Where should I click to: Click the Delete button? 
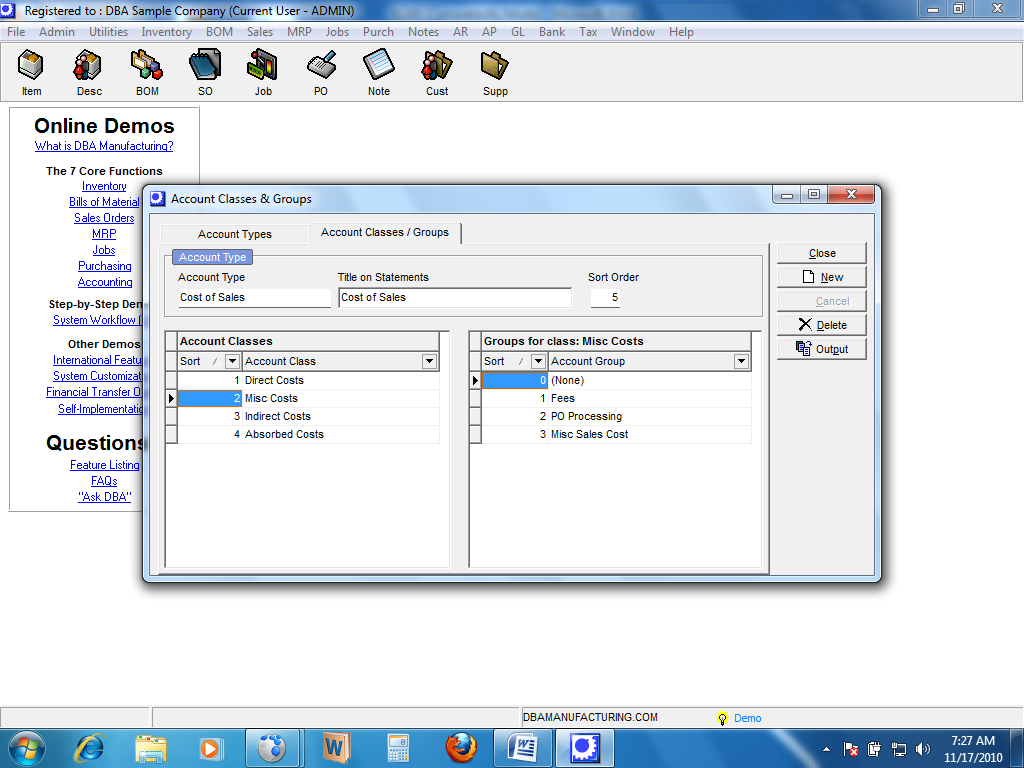[822, 325]
